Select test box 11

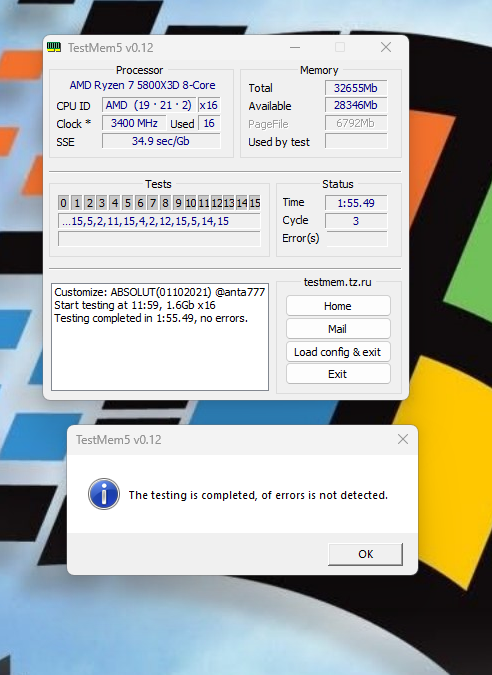click(x=204, y=203)
